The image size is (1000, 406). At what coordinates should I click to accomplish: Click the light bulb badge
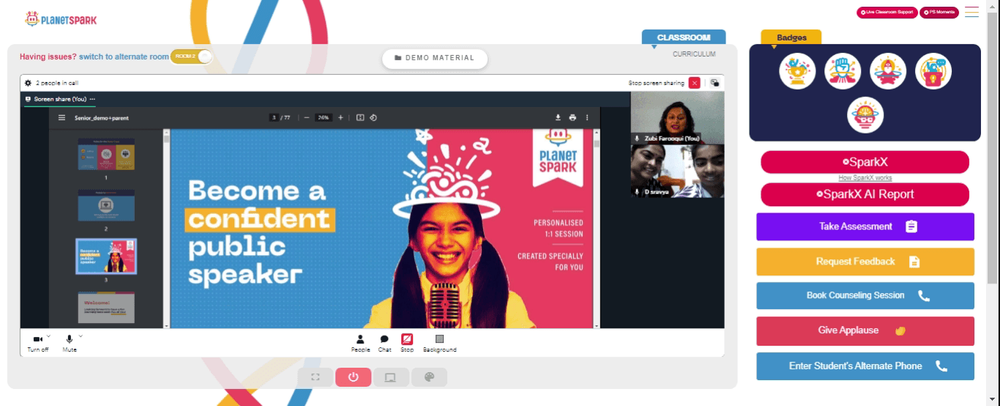pos(865,115)
